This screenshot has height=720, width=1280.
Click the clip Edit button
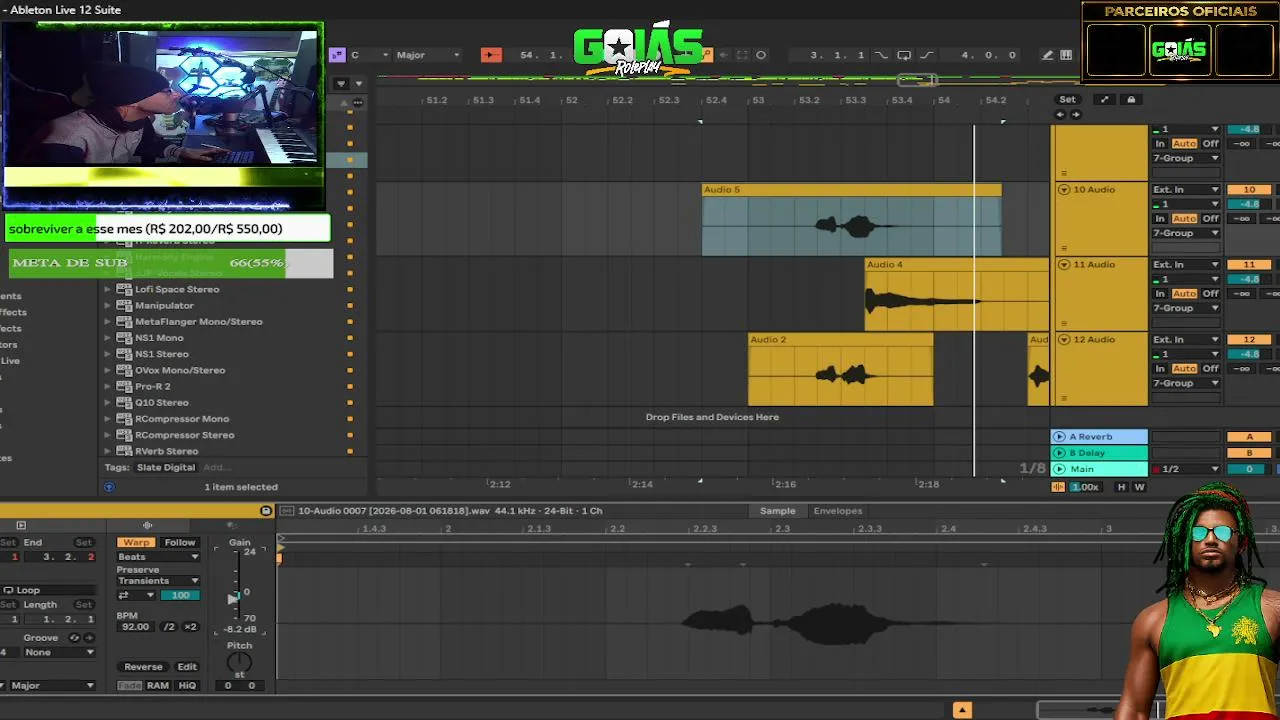pos(187,667)
